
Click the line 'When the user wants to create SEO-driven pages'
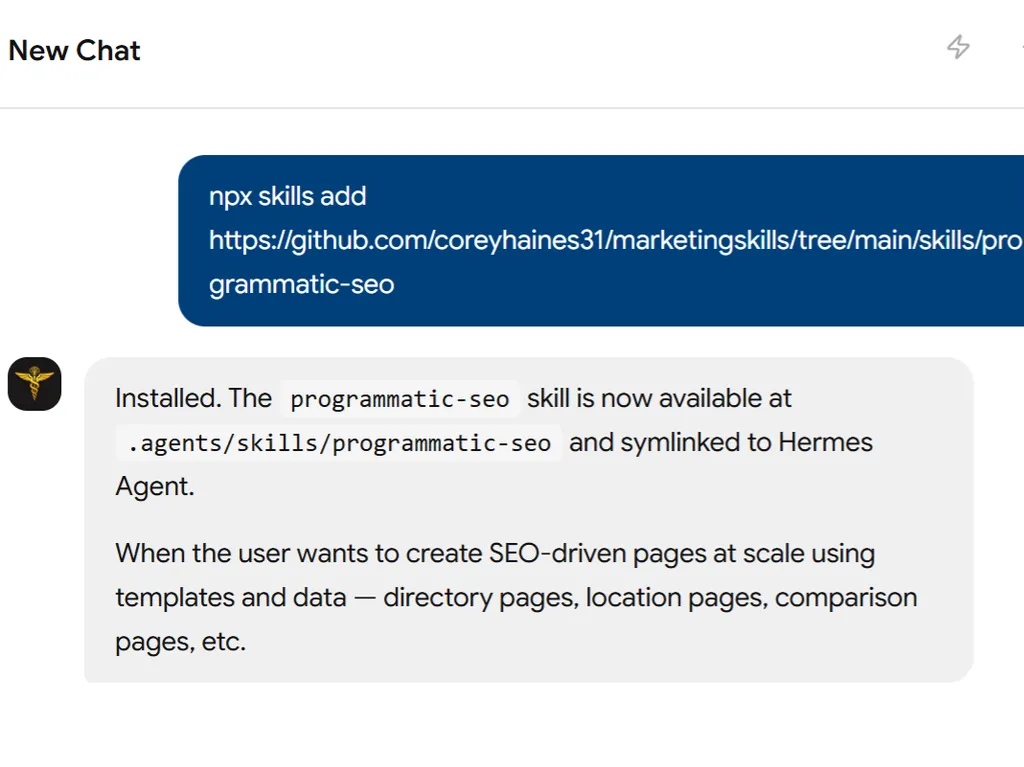click(x=495, y=553)
